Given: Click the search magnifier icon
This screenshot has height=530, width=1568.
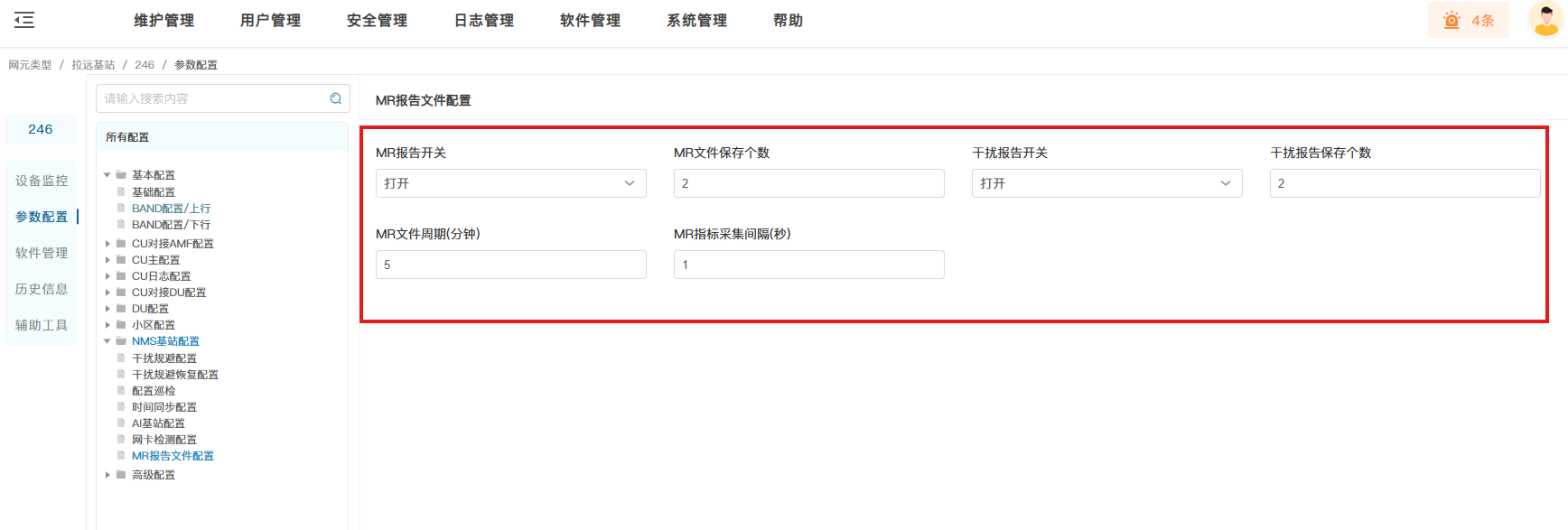Looking at the screenshot, I should point(336,98).
